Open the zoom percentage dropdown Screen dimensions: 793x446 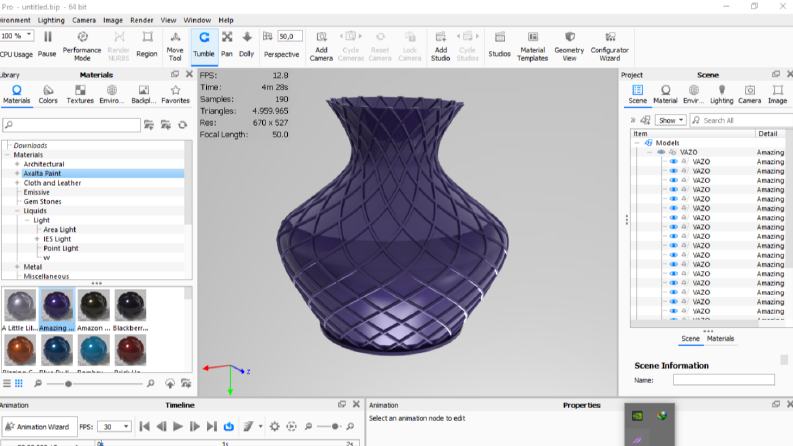click(x=29, y=35)
